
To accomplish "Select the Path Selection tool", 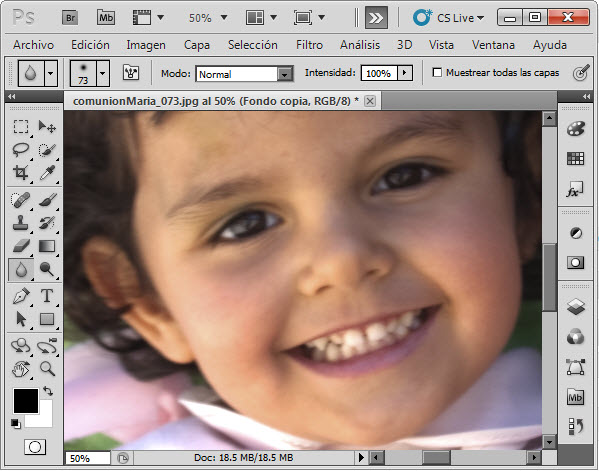I will [21, 319].
